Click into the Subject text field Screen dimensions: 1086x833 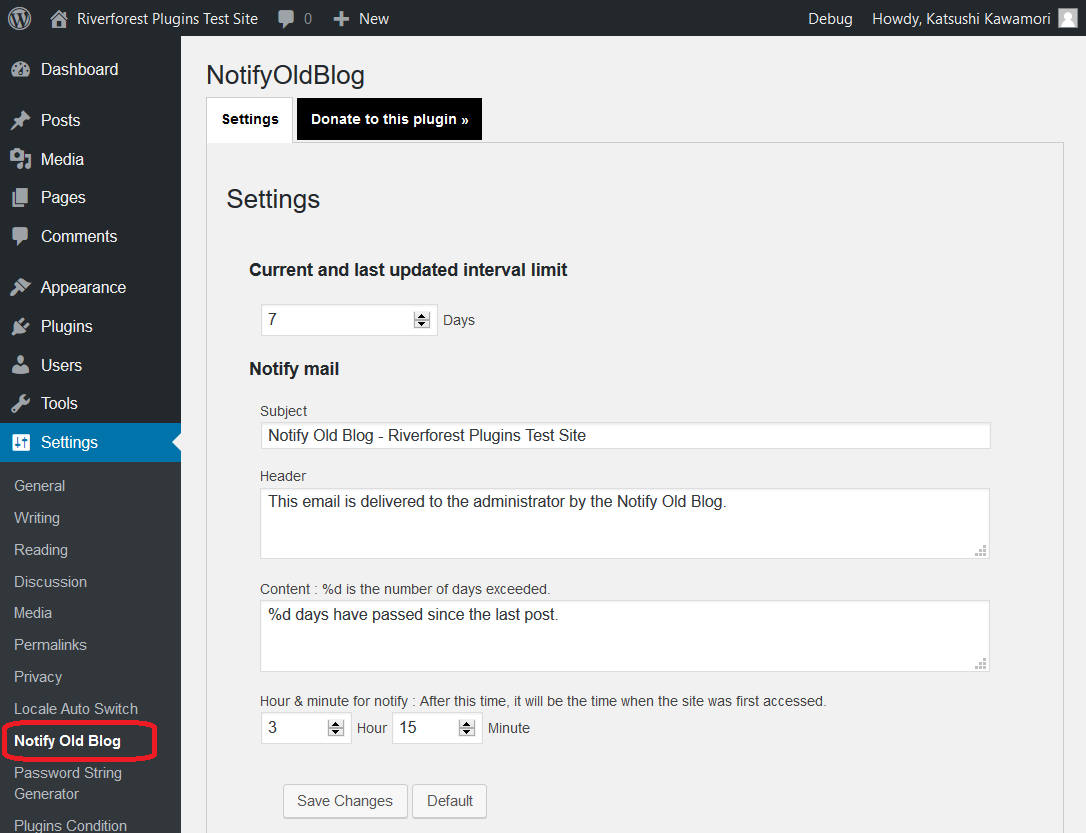(x=625, y=435)
